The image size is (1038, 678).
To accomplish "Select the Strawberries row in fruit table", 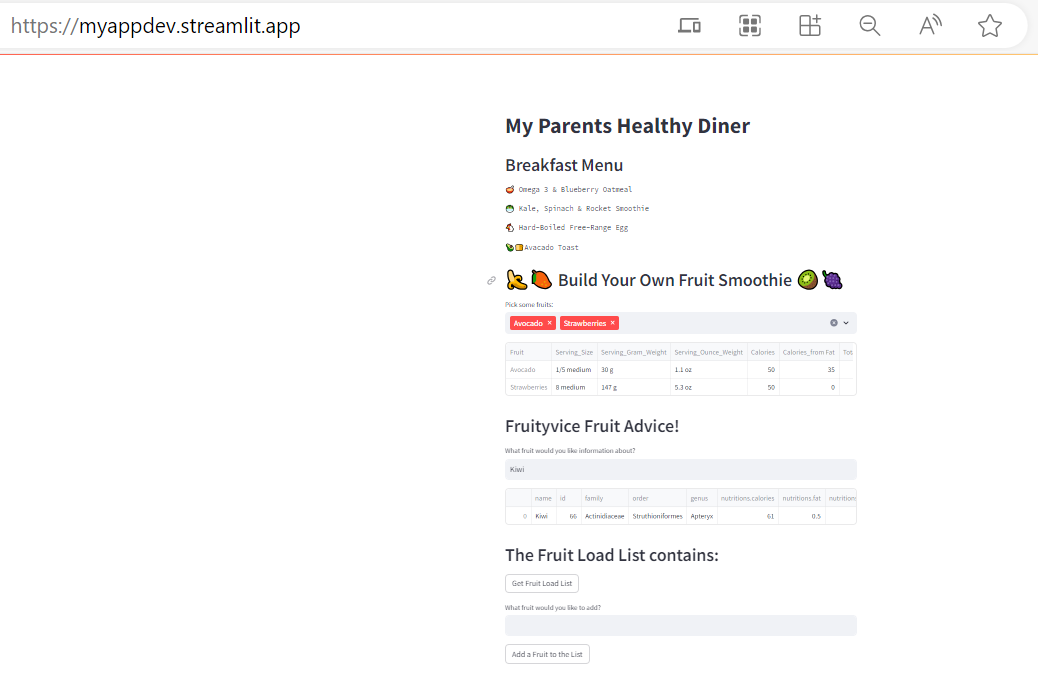I will pyautogui.click(x=529, y=387).
